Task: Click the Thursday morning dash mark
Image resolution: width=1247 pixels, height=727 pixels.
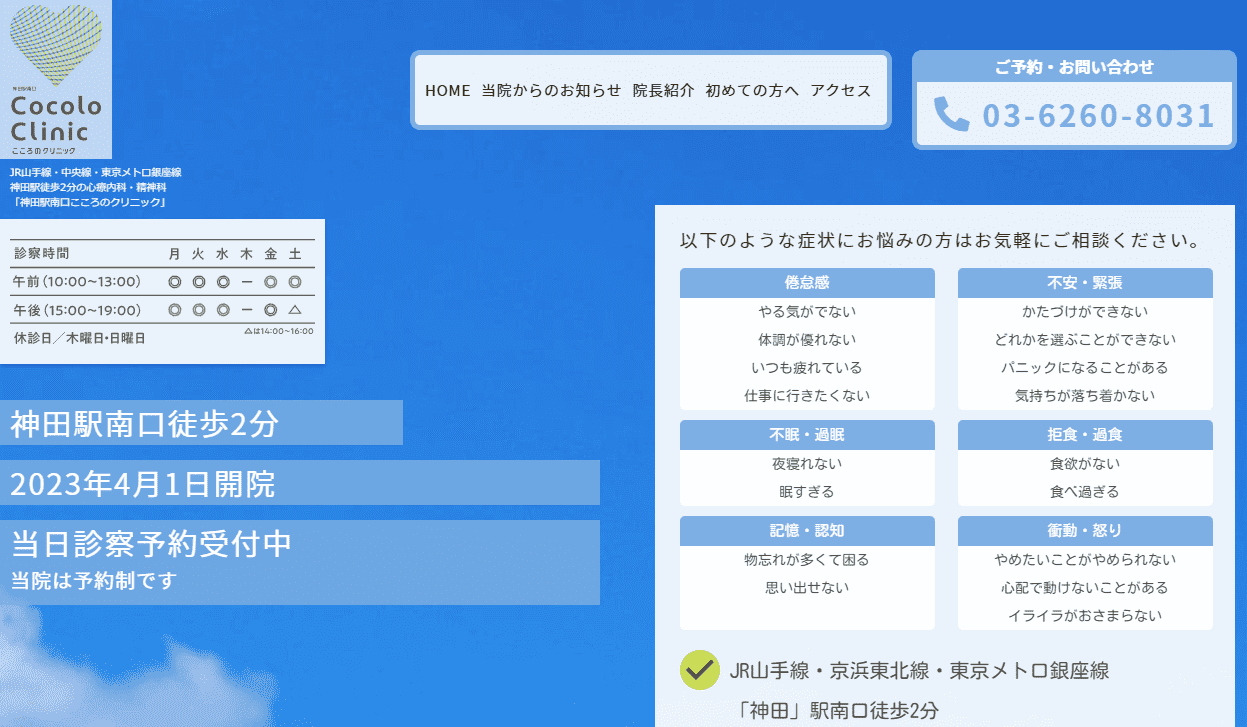Action: (246, 282)
